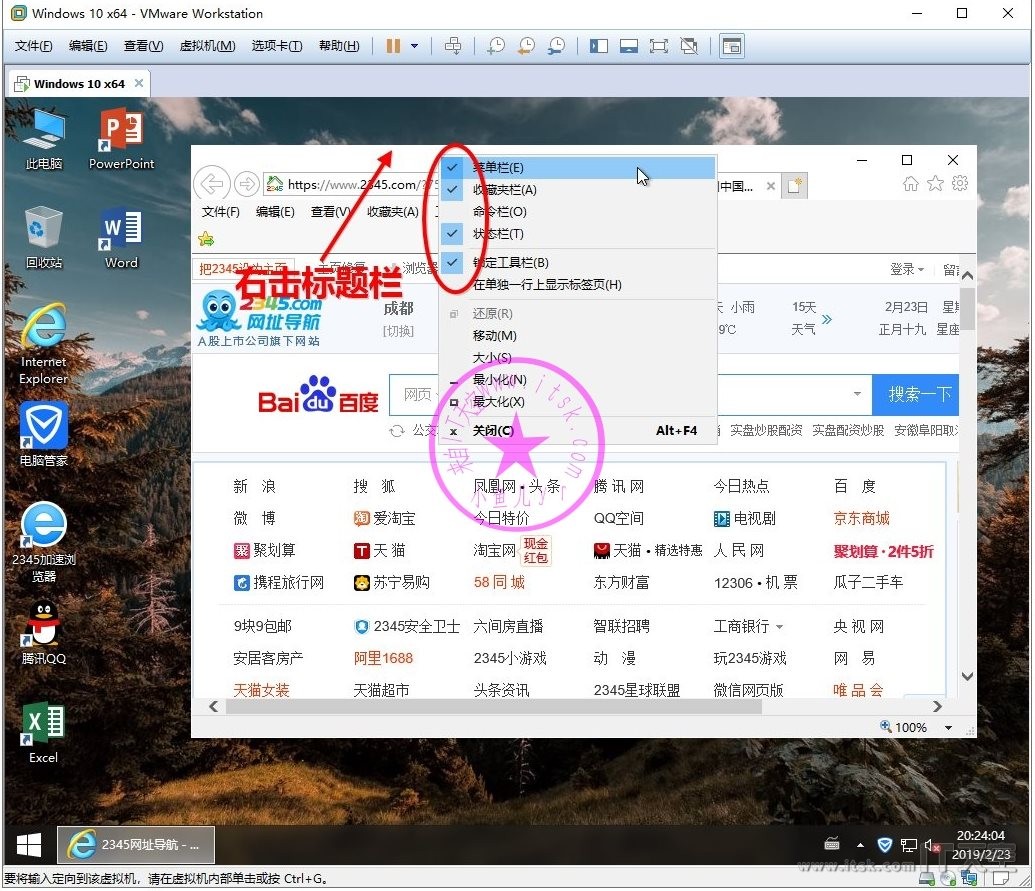Open VMware 文件(F) menu

coord(34,46)
